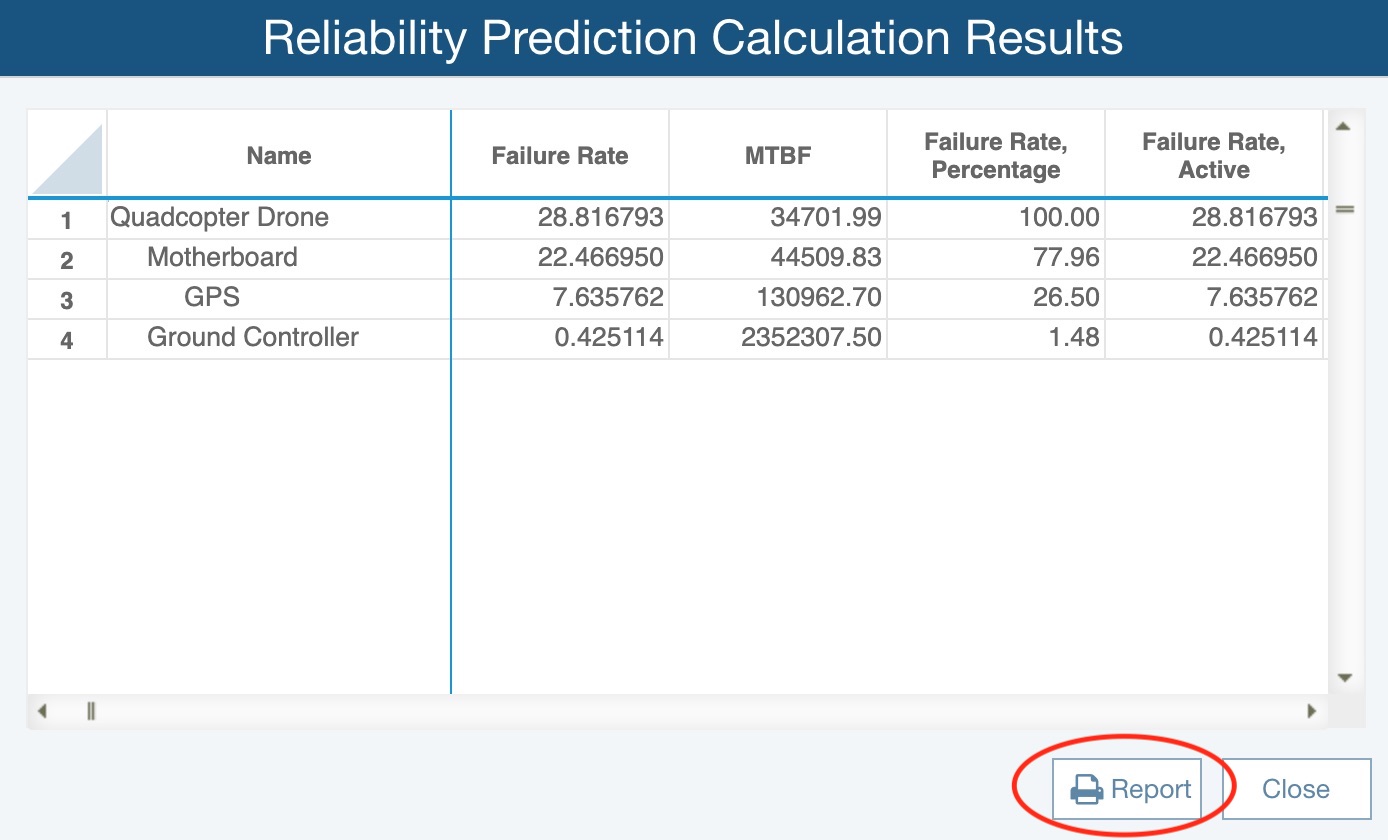Close the Reliability Prediction Results dialog
The width and height of the screenshot is (1388, 840).
click(x=1296, y=789)
